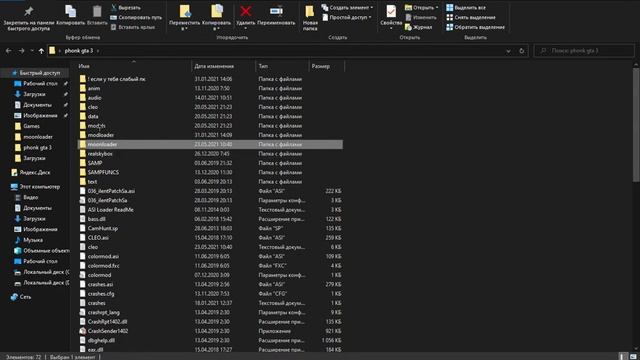
Task: Sort by Дата изменения column header
Action: pyautogui.click(x=224, y=66)
